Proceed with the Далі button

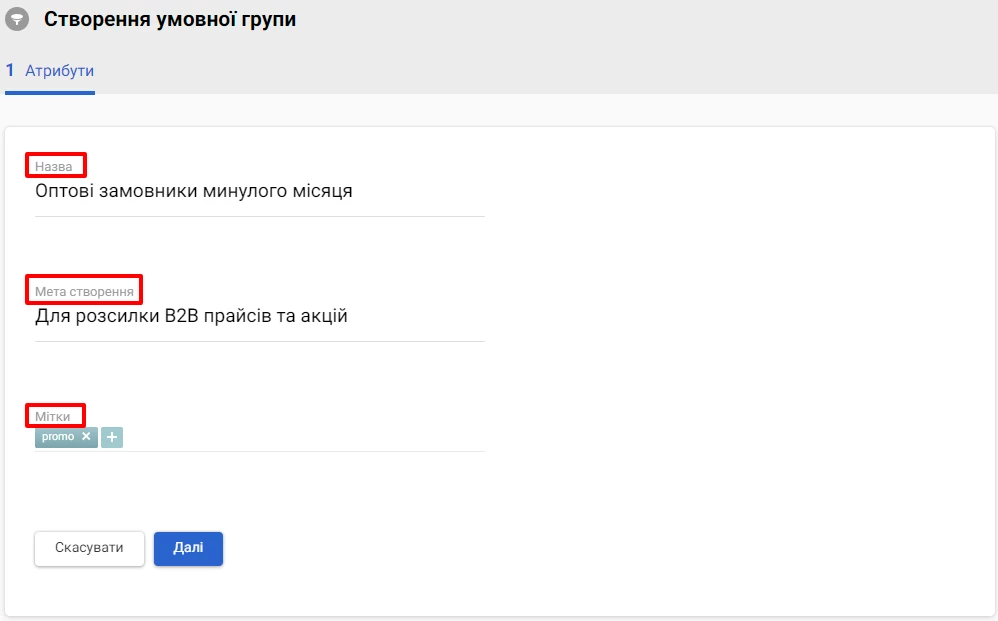click(x=188, y=548)
